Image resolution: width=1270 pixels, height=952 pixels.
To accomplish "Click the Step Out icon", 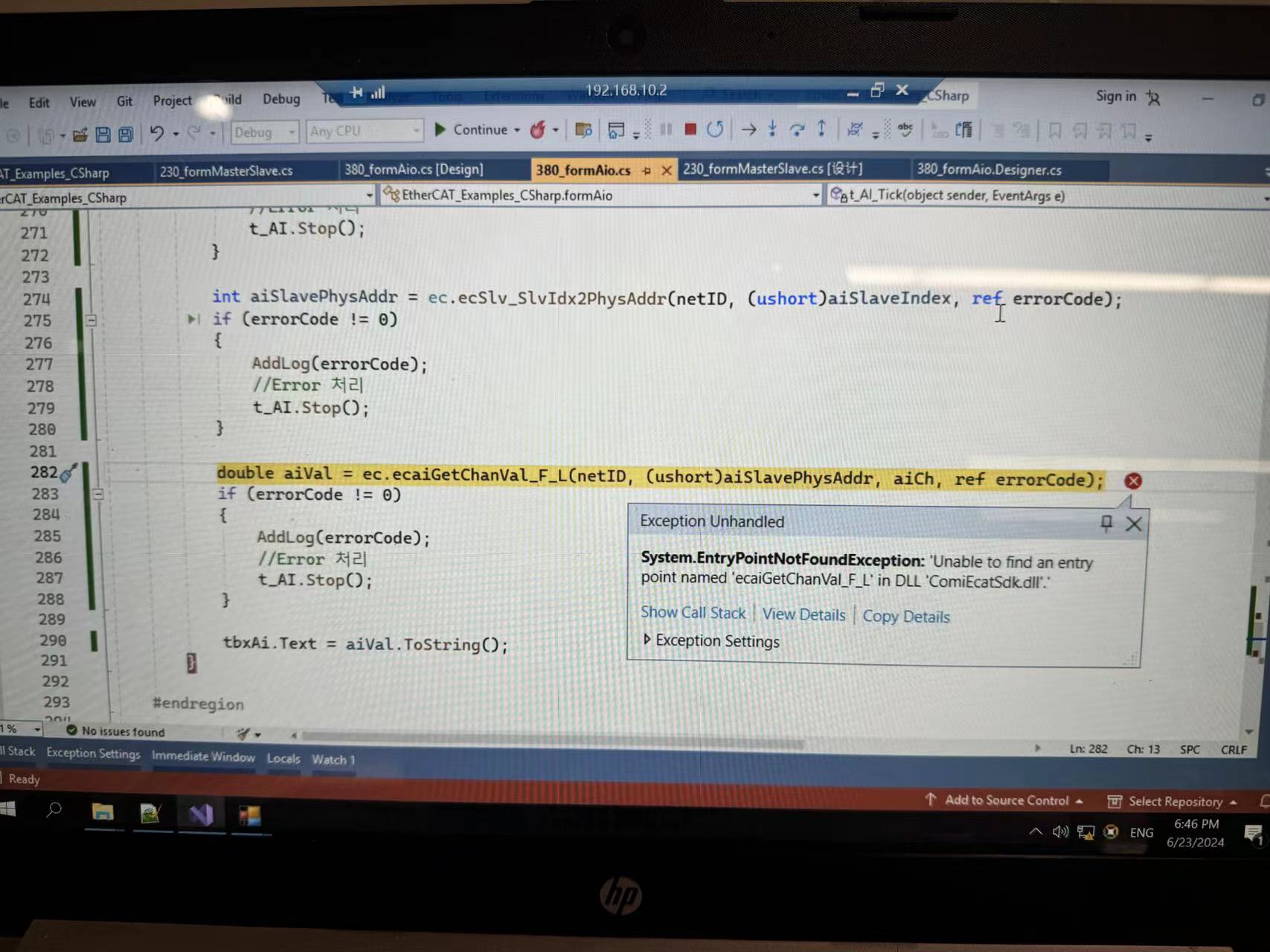I will 821,129.
